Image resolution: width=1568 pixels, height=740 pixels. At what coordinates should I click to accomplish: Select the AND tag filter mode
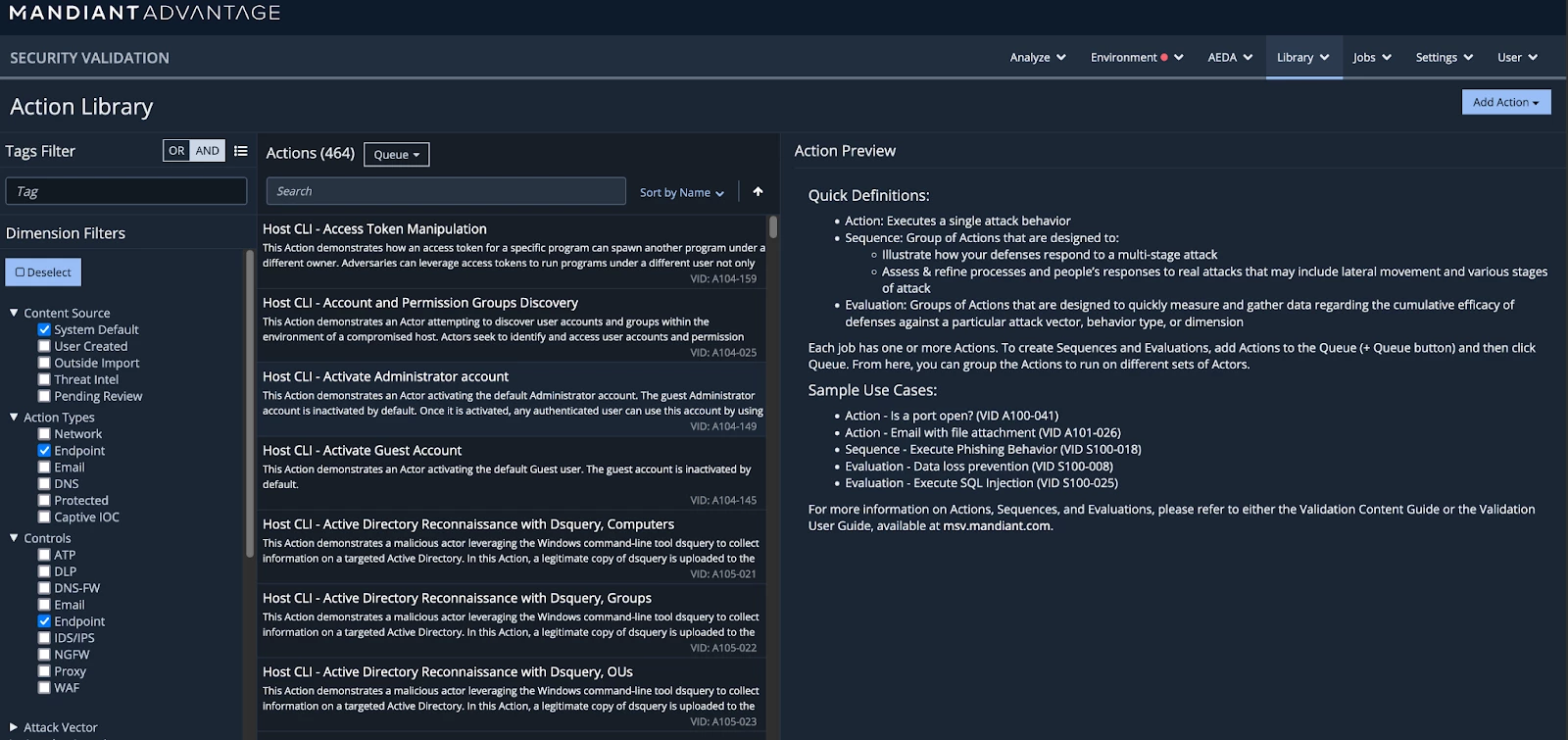pos(207,151)
